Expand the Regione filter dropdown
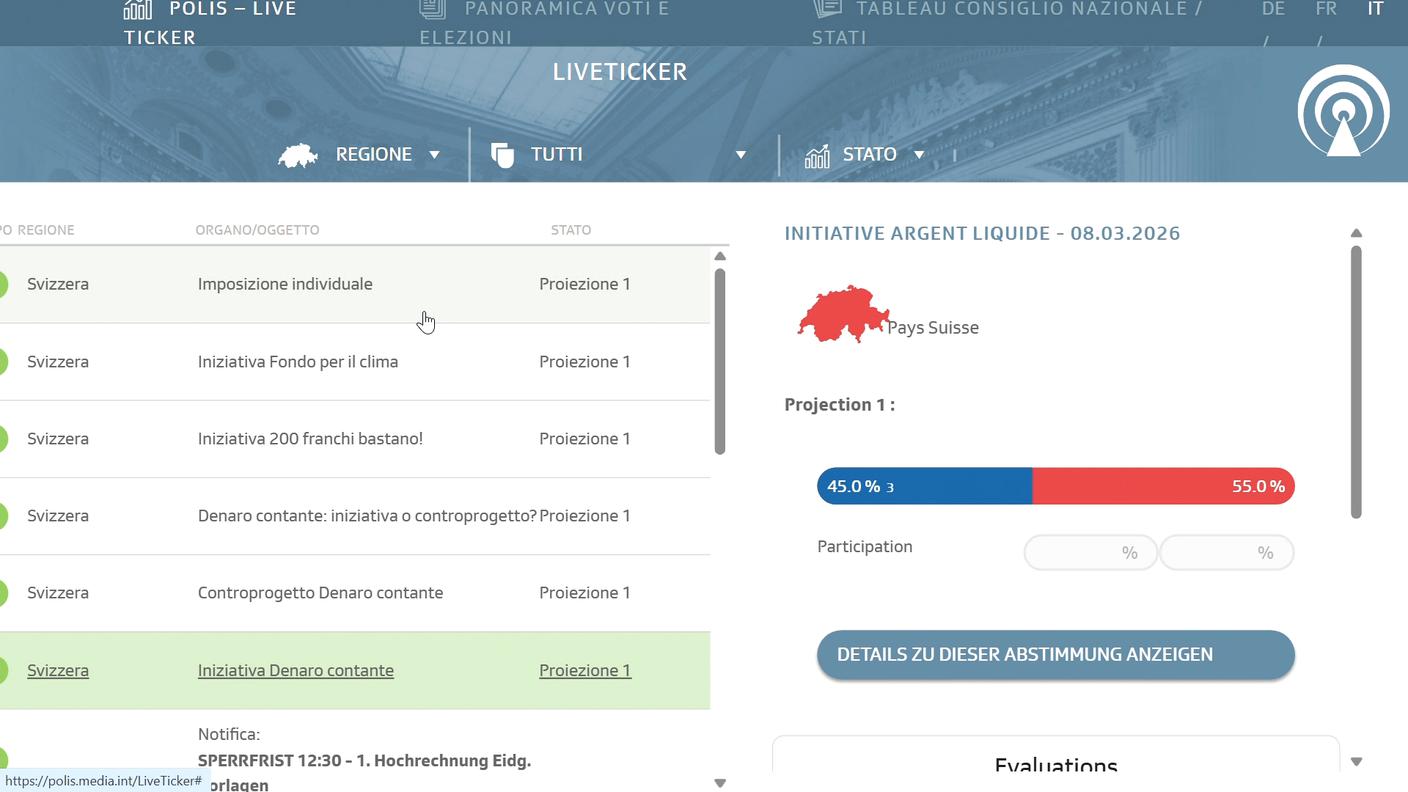 pyautogui.click(x=434, y=155)
